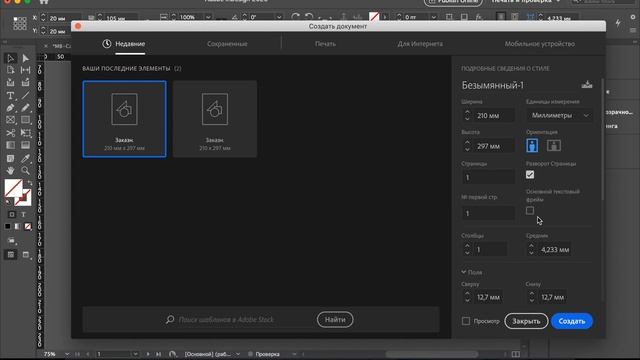
Task: Apply gradient button in toolbox
Action: click(18, 227)
